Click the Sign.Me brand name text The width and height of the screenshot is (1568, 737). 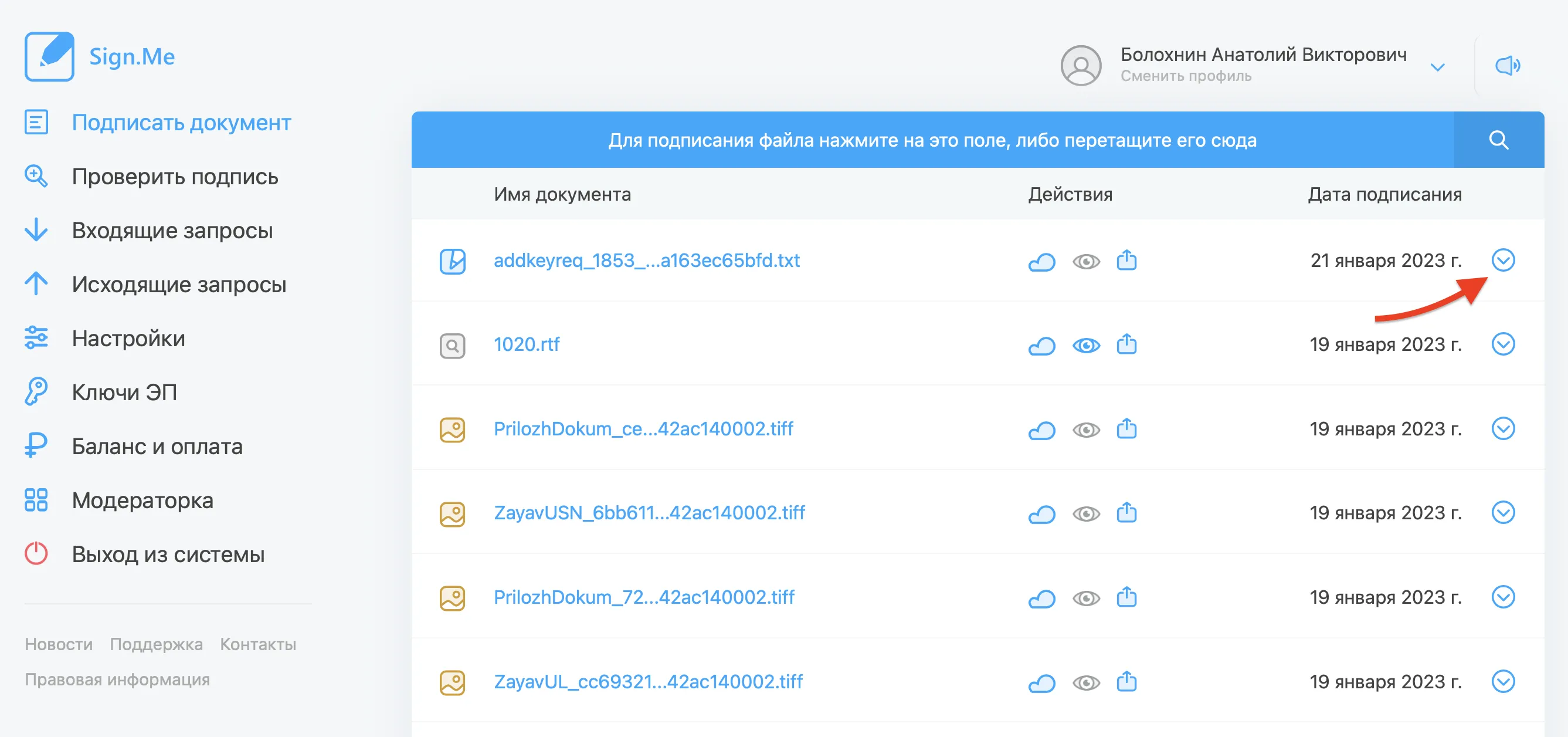(x=132, y=57)
